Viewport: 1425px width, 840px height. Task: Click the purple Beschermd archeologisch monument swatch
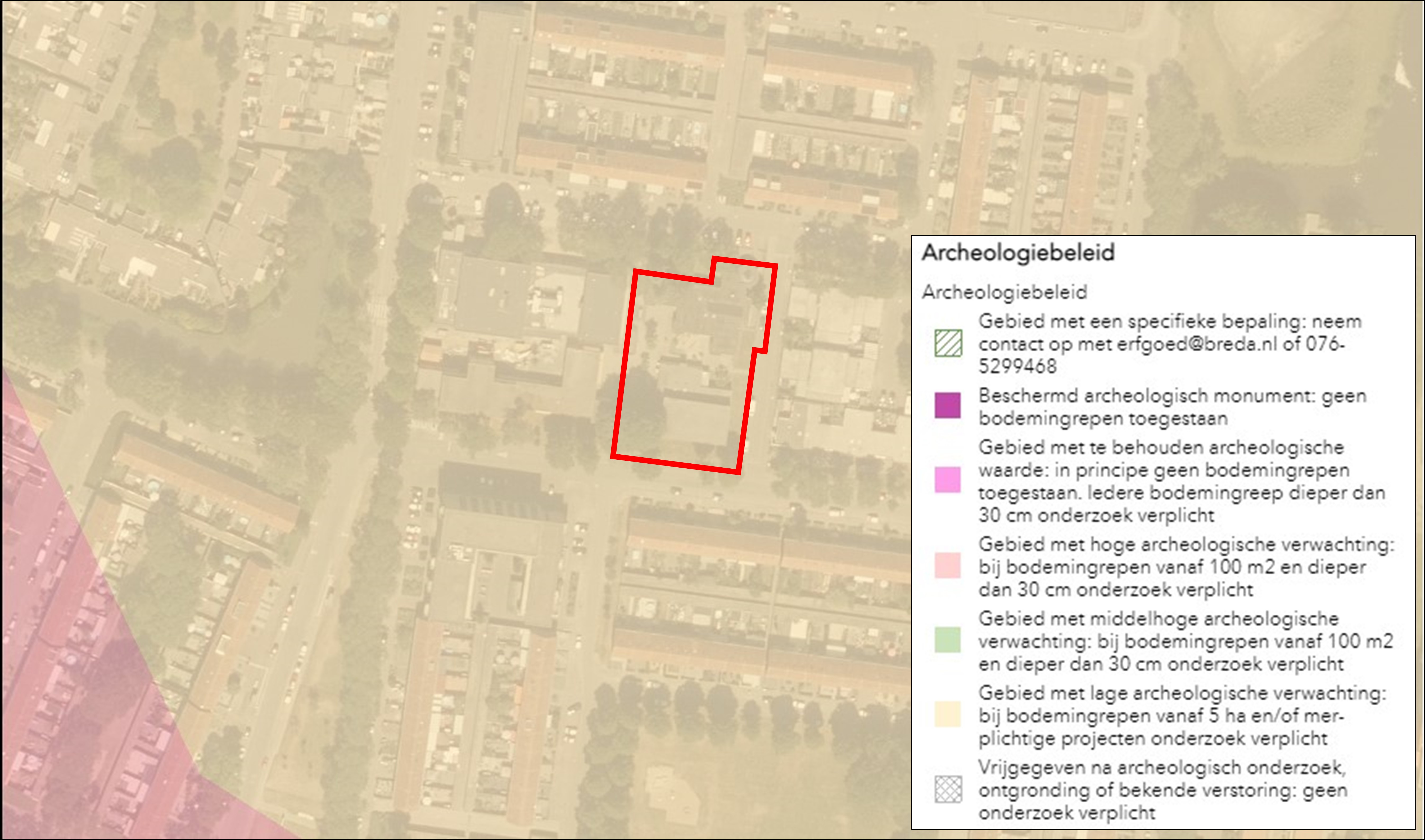coord(948,406)
